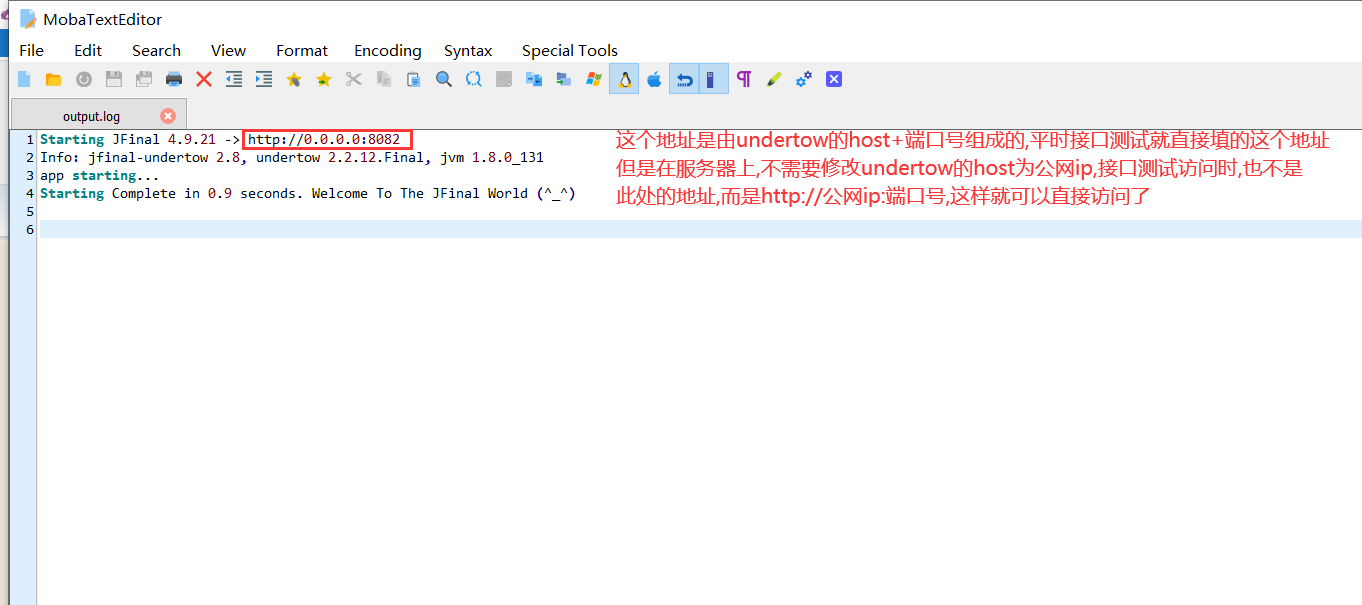Image resolution: width=1362 pixels, height=605 pixels.
Task: Create a new file
Action: click(23, 78)
